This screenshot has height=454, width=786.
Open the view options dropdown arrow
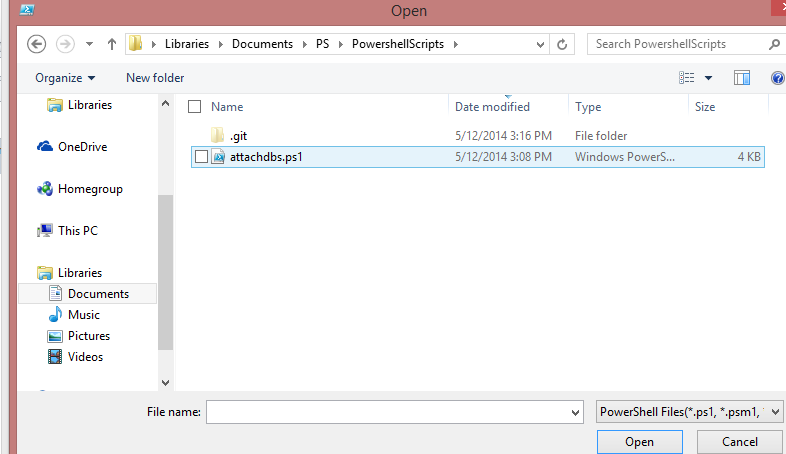tap(708, 78)
